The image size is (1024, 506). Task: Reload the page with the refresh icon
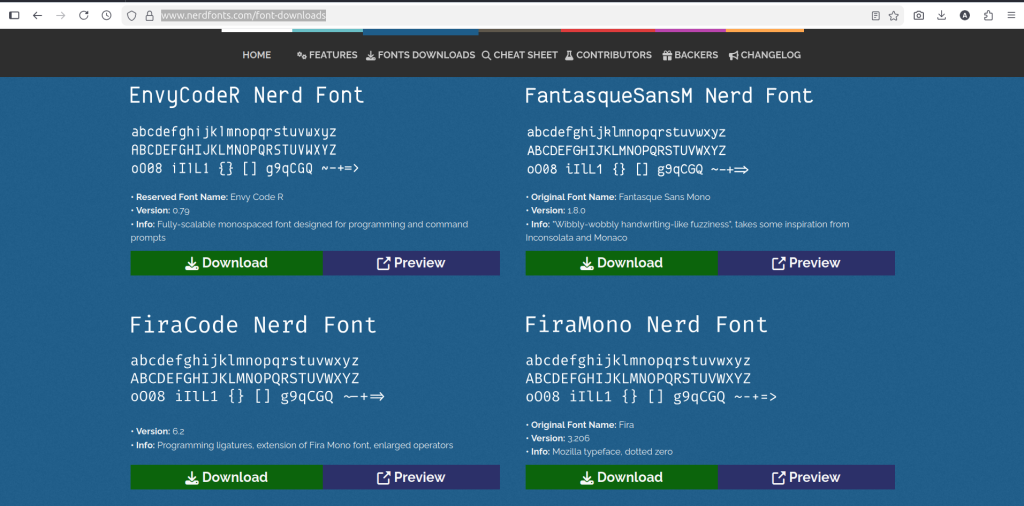pos(83,16)
